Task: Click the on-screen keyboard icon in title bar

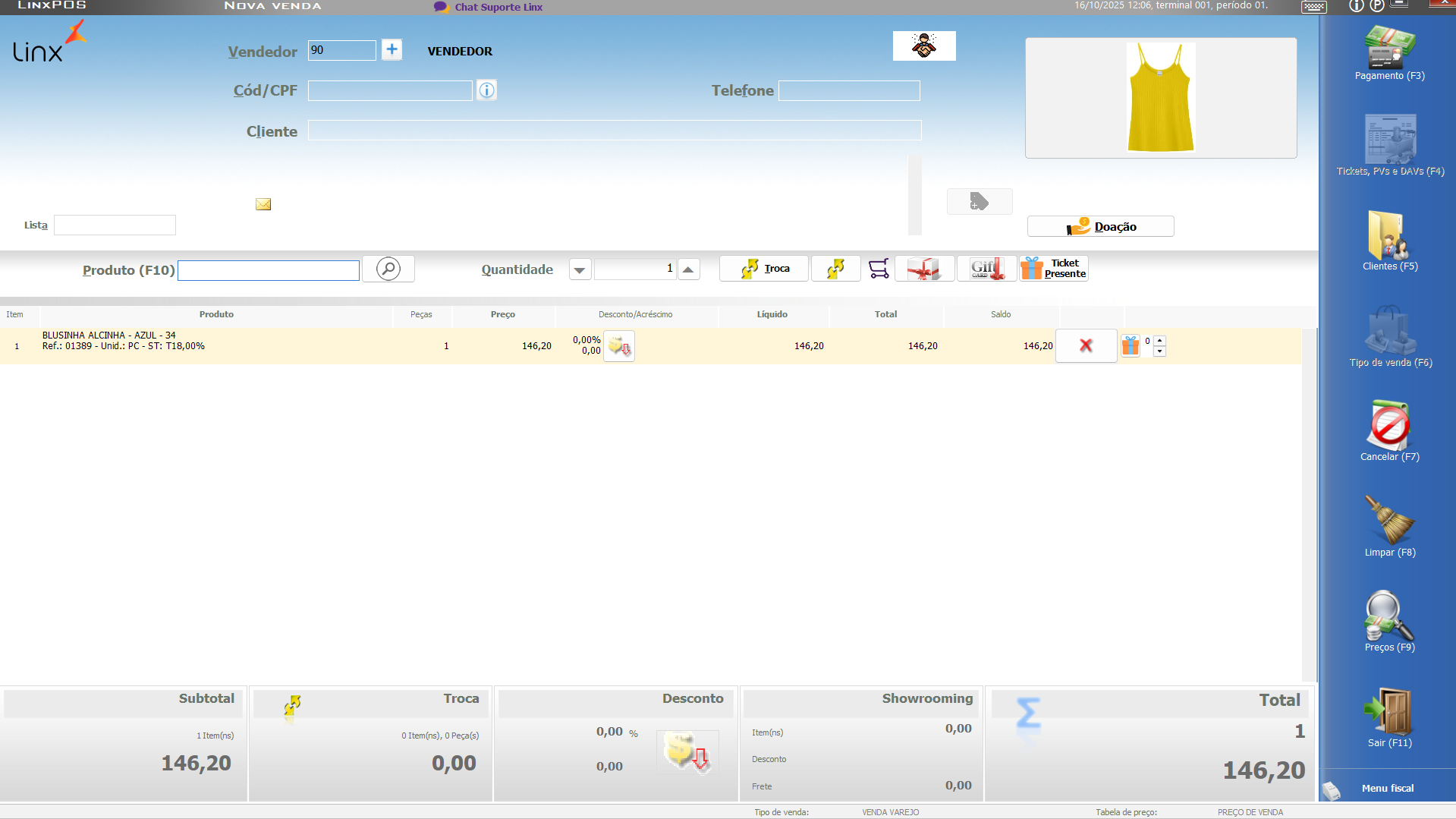Action: coord(1313,7)
